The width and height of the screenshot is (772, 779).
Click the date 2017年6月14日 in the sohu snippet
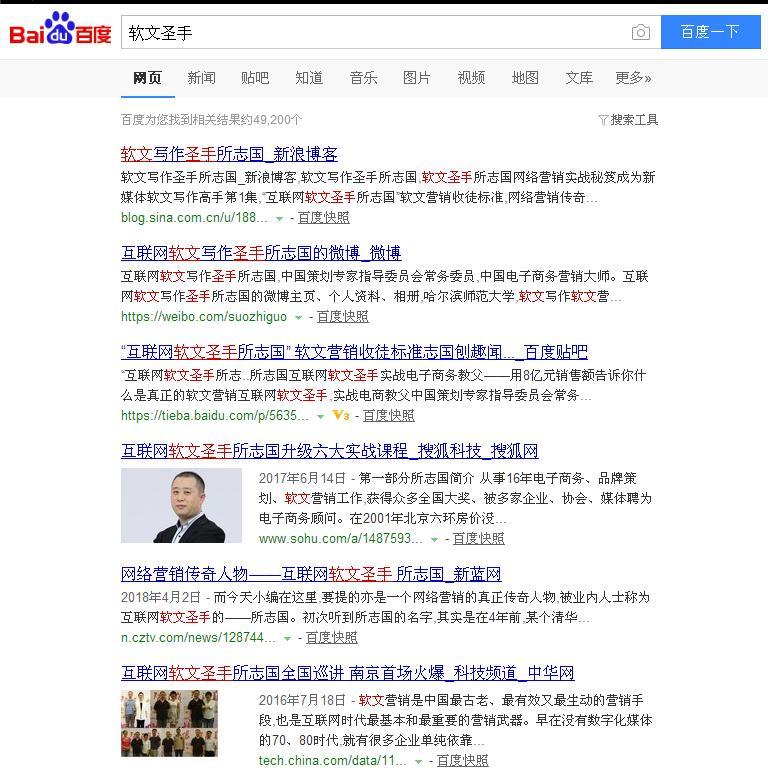click(x=302, y=478)
